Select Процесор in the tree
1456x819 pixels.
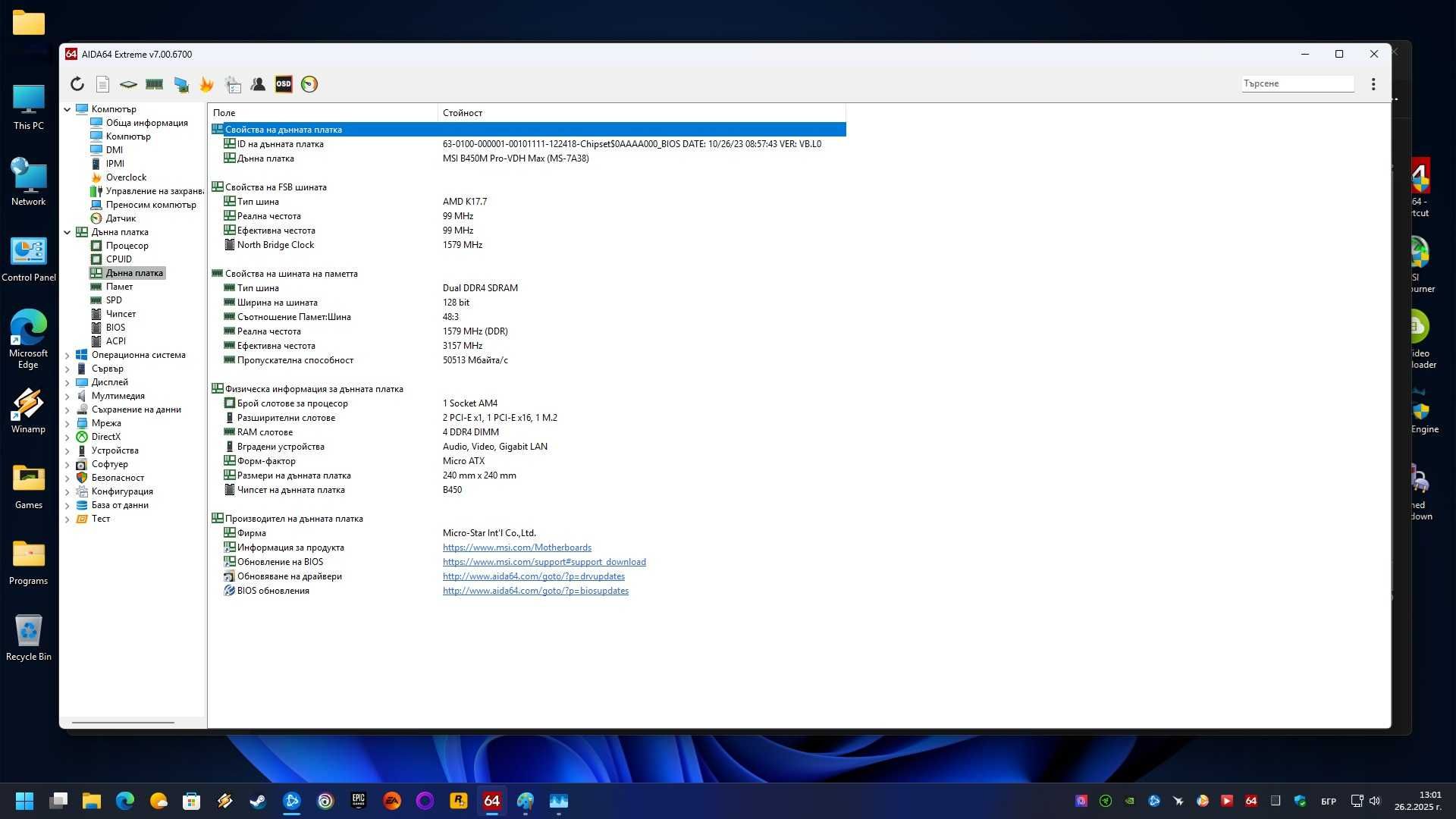pos(127,246)
